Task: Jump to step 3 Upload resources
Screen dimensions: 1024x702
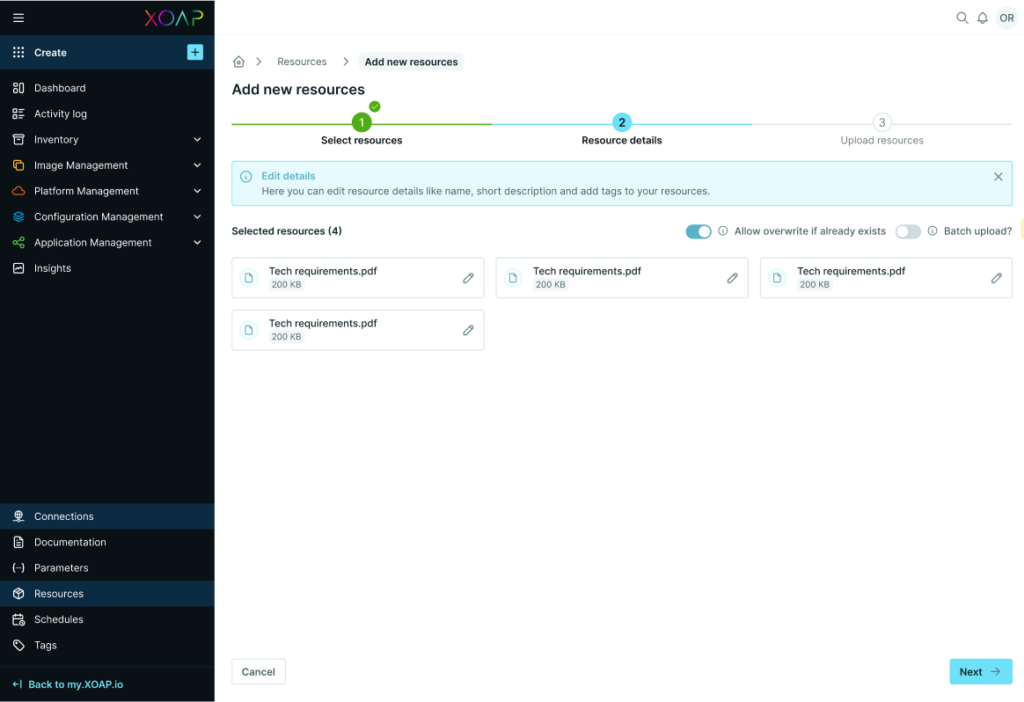Action: 882,123
